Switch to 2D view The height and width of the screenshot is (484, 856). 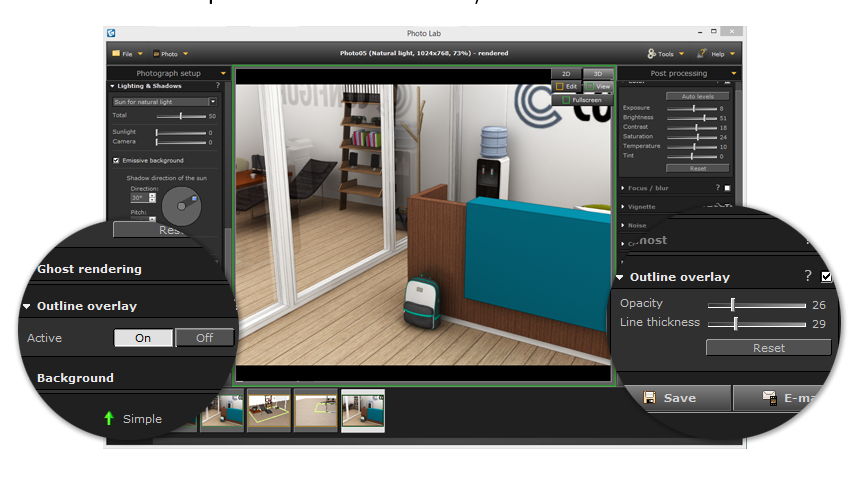point(566,74)
